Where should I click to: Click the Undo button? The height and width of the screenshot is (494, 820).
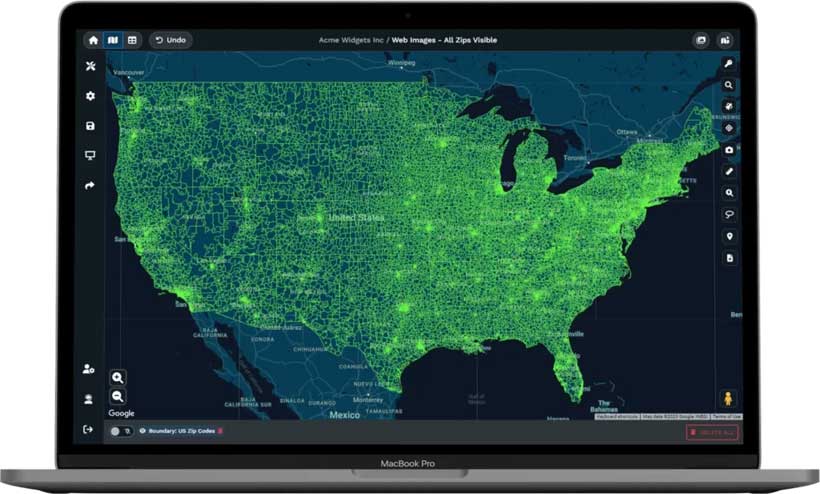(171, 40)
